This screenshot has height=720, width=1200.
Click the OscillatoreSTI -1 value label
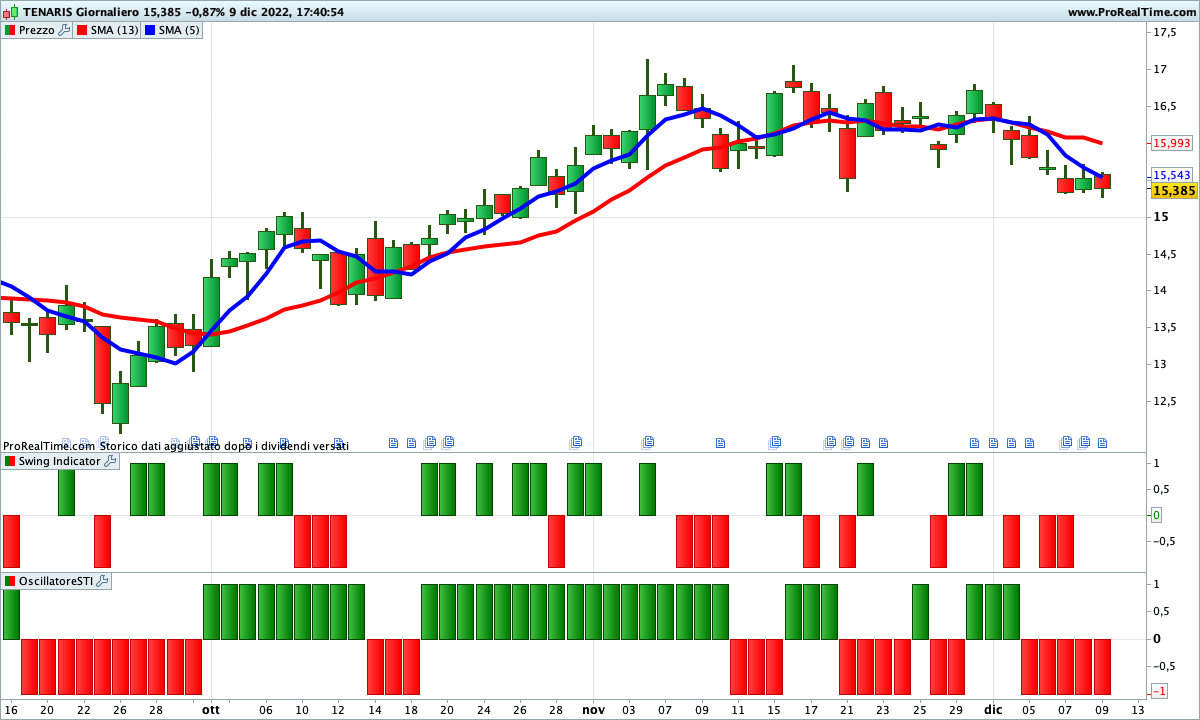1158,691
